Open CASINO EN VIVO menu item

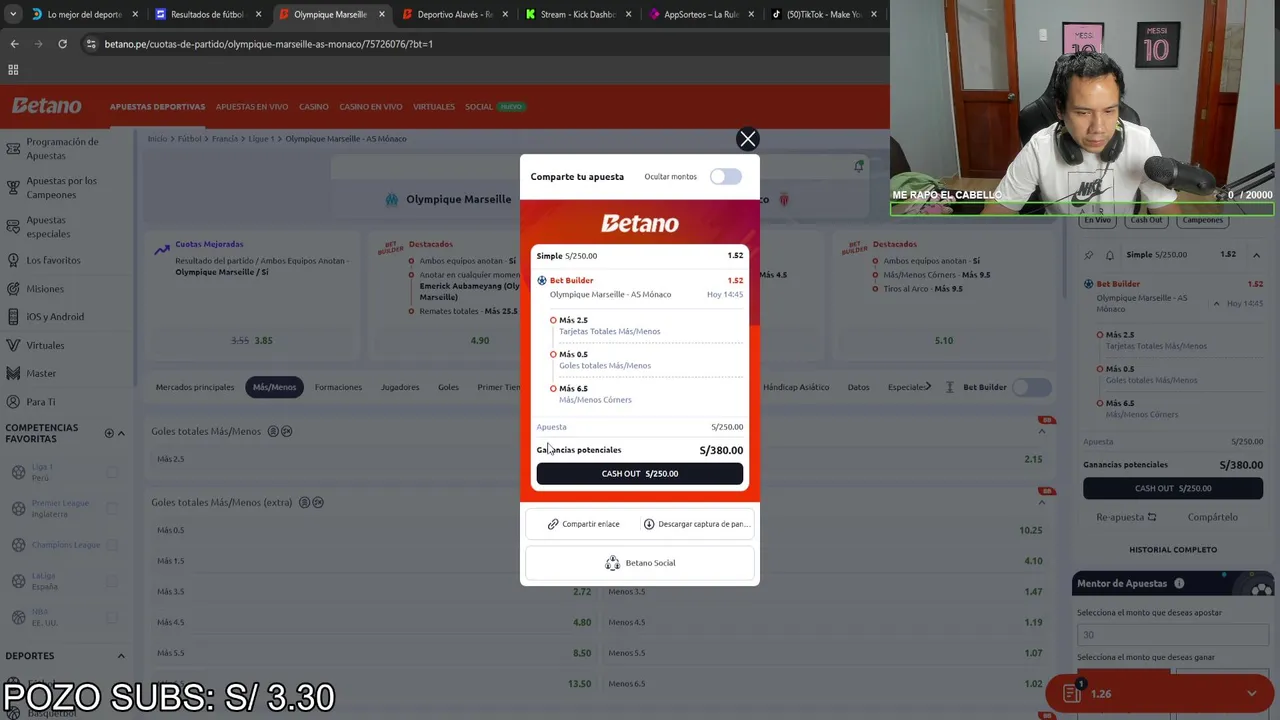[371, 107]
